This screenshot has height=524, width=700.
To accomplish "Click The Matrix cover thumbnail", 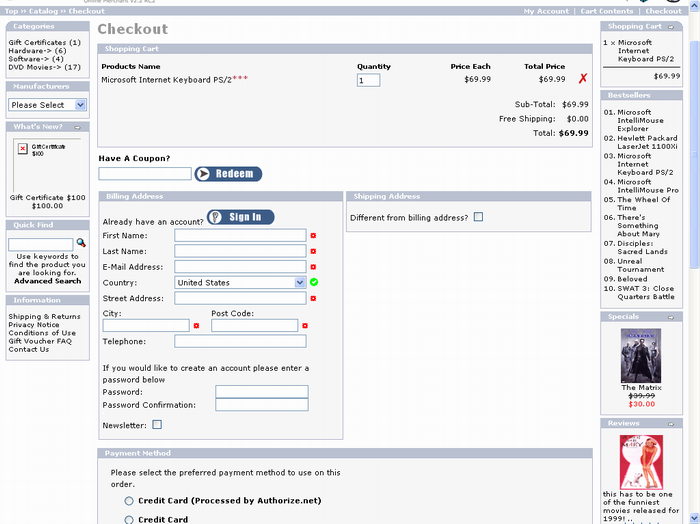I will pos(641,356).
